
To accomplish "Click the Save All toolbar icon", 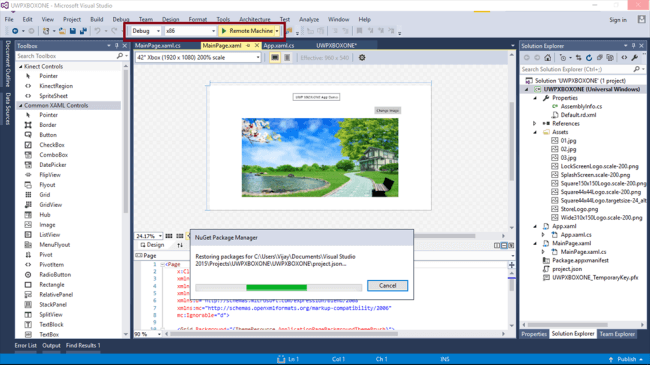I will 83,31.
